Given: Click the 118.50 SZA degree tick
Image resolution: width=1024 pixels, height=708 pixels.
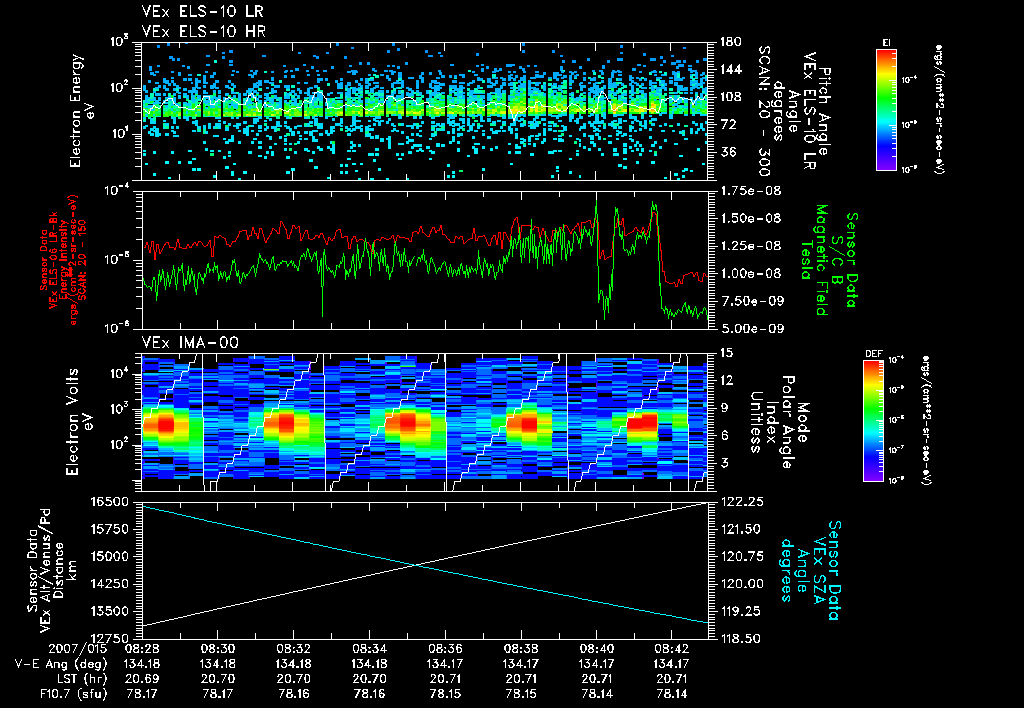Looking at the screenshot, I should coord(740,638).
